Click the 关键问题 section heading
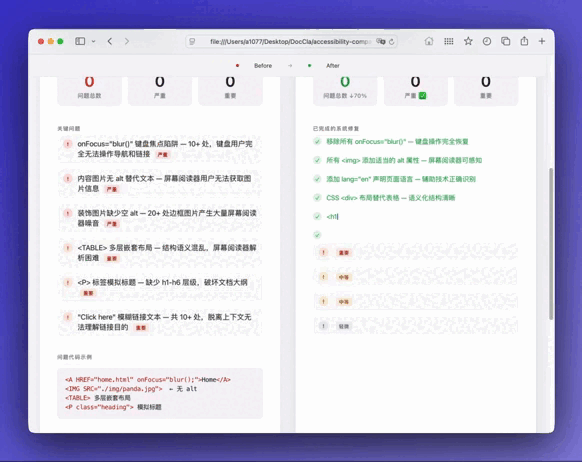582x462 pixels. (x=69, y=128)
